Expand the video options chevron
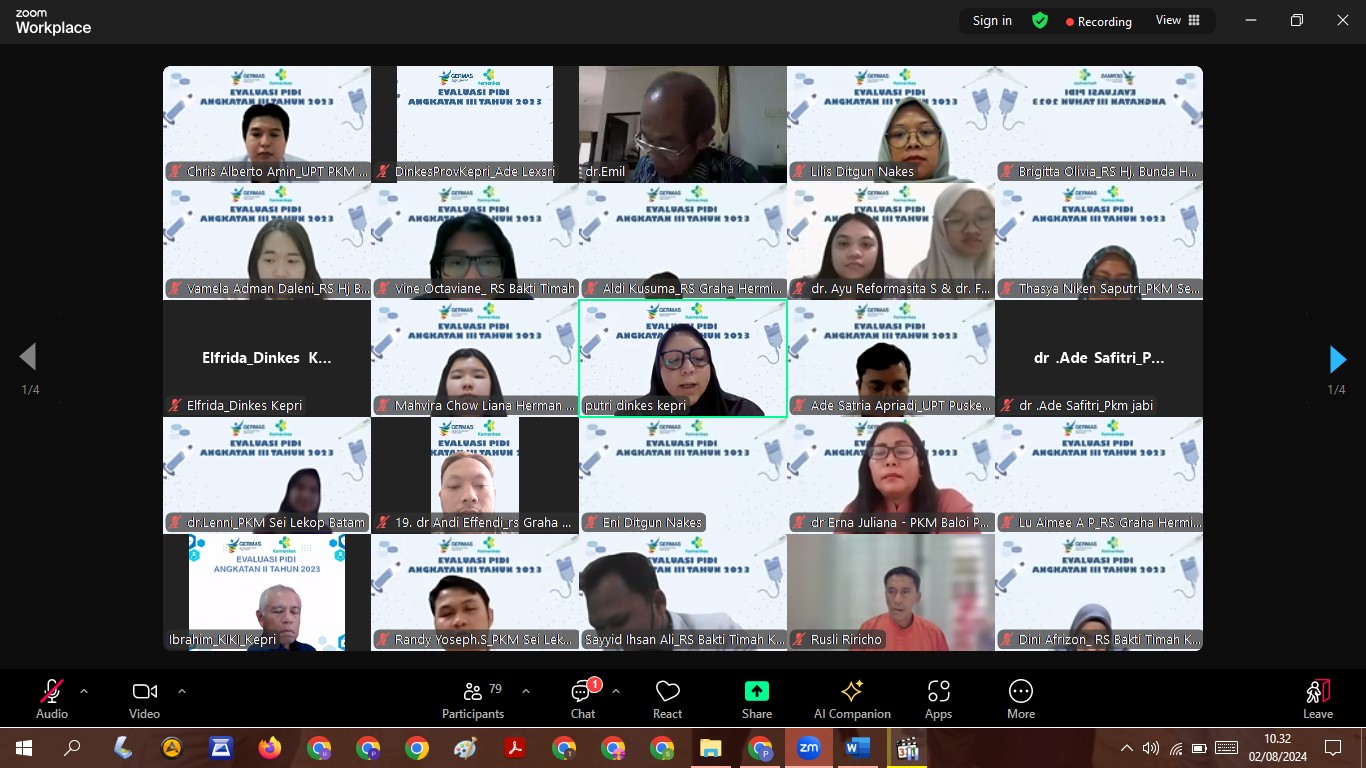Viewport: 1366px width, 768px height. (181, 691)
